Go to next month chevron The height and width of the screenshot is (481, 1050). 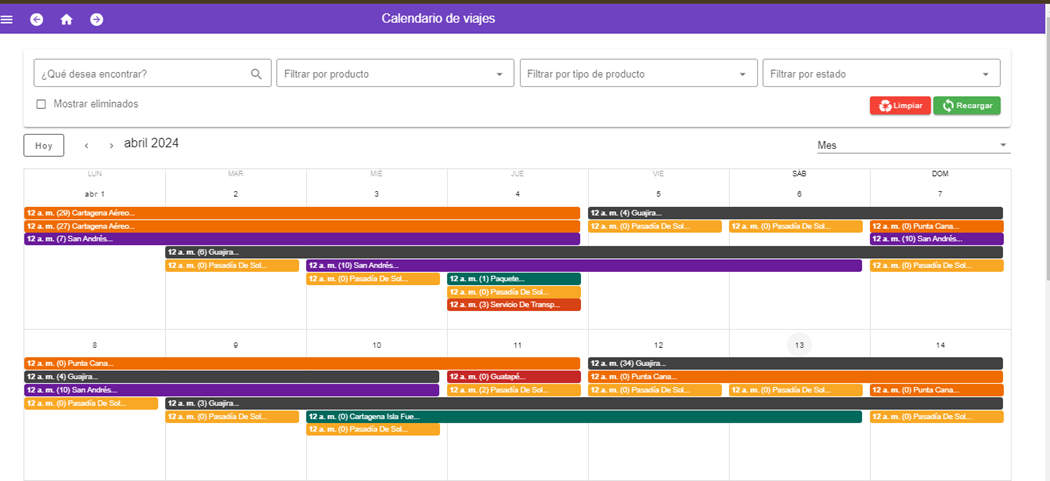point(111,146)
